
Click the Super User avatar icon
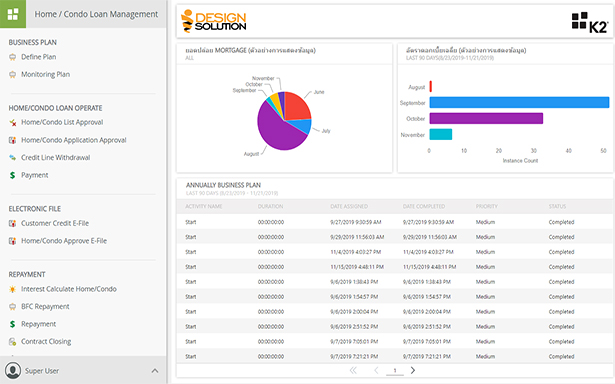click(13, 370)
